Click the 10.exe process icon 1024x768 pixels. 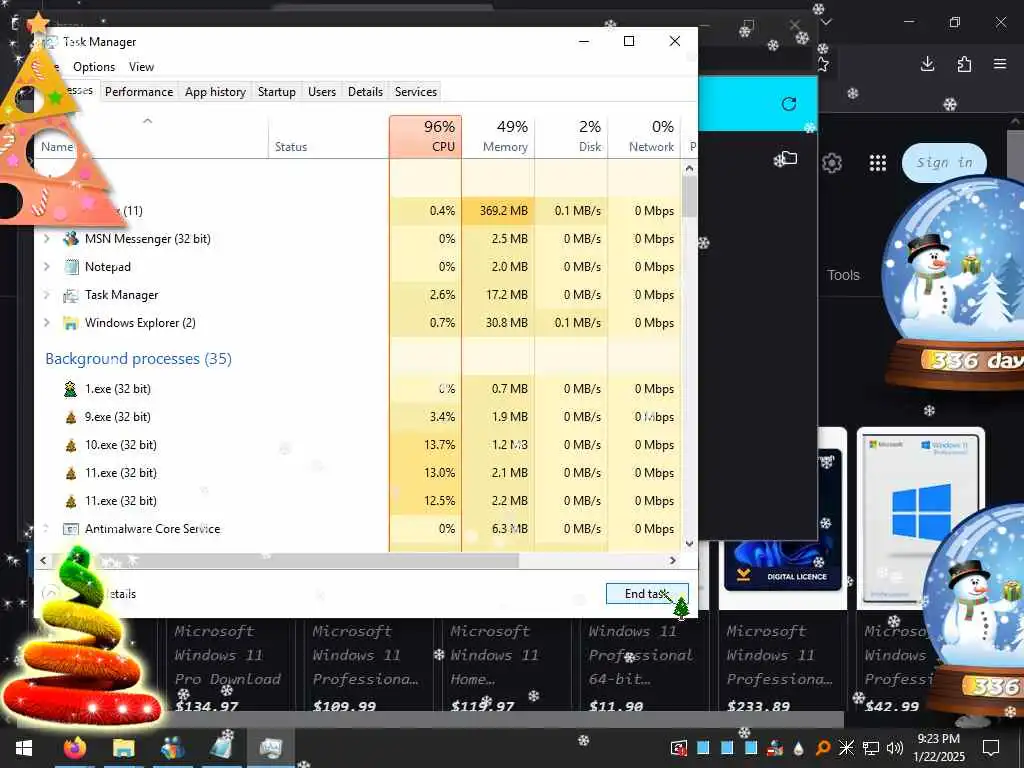tap(71, 445)
